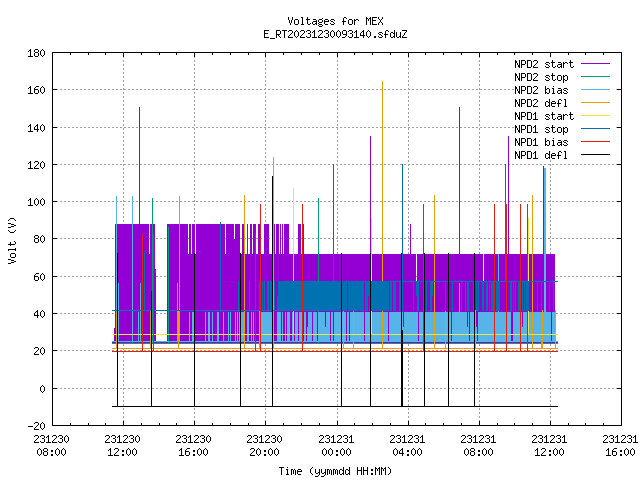Click the green NPD2 stop legend line
Screen dimensions: 640x480
(595, 77)
